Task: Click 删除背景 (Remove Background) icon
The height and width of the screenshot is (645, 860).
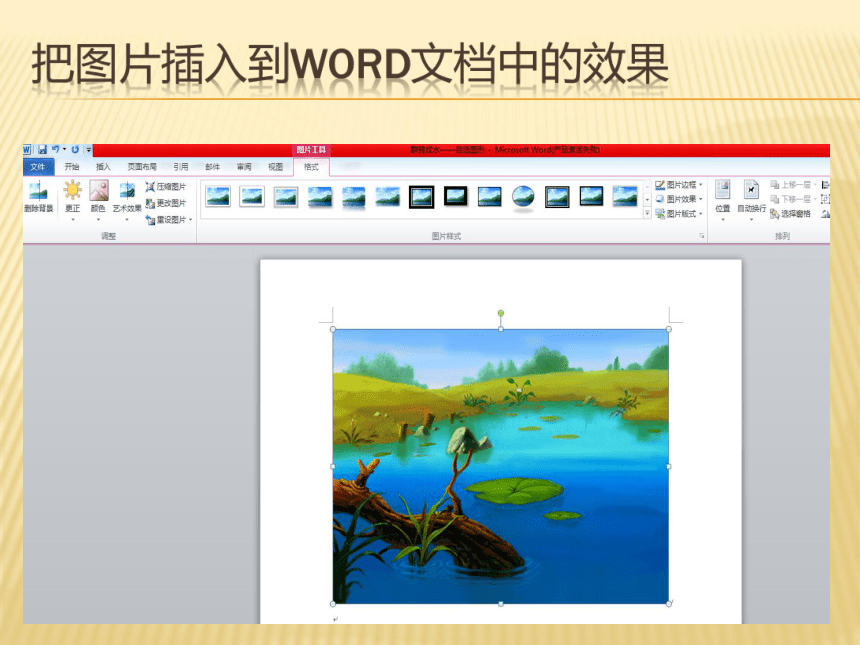Action: click(x=38, y=197)
